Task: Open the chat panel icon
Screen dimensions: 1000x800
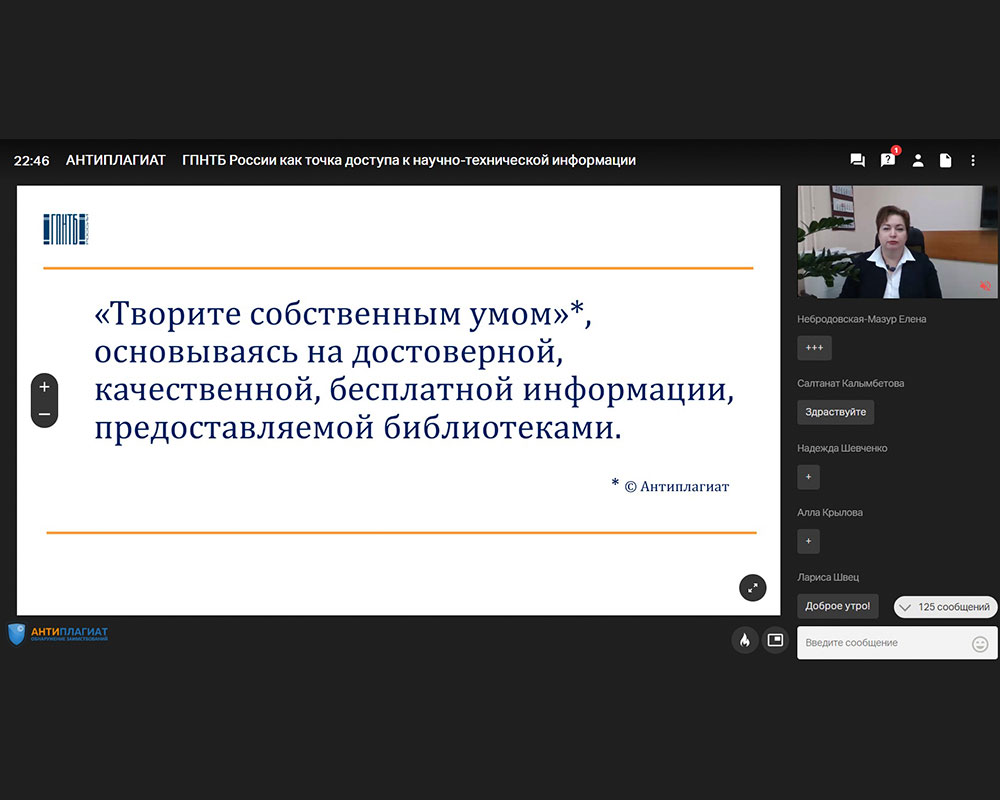Action: click(857, 161)
